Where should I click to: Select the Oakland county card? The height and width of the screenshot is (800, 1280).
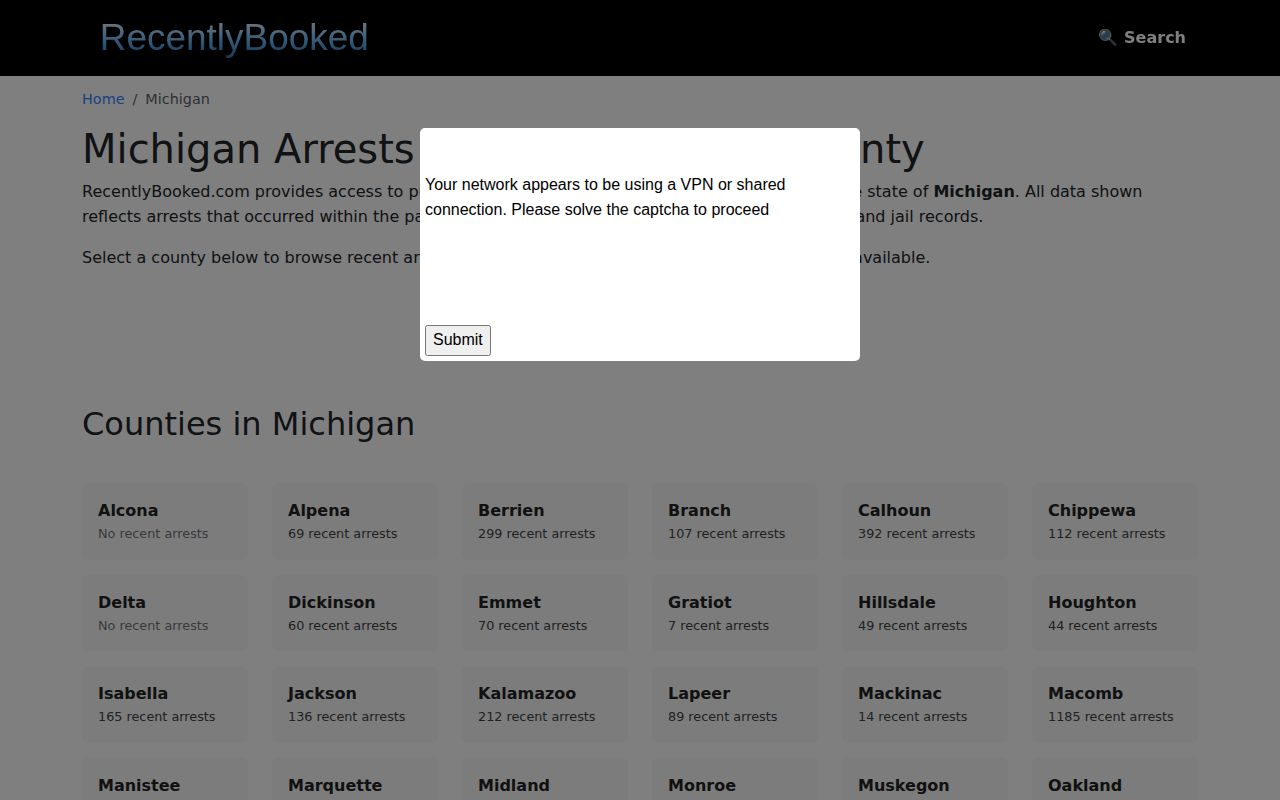pos(1115,779)
